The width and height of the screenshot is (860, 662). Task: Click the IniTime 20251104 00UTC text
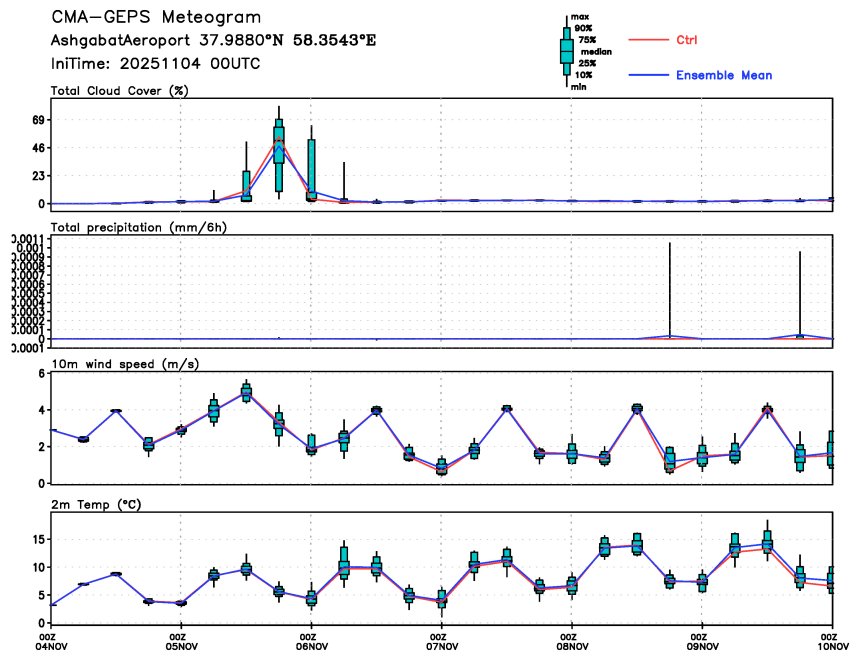coord(166,63)
